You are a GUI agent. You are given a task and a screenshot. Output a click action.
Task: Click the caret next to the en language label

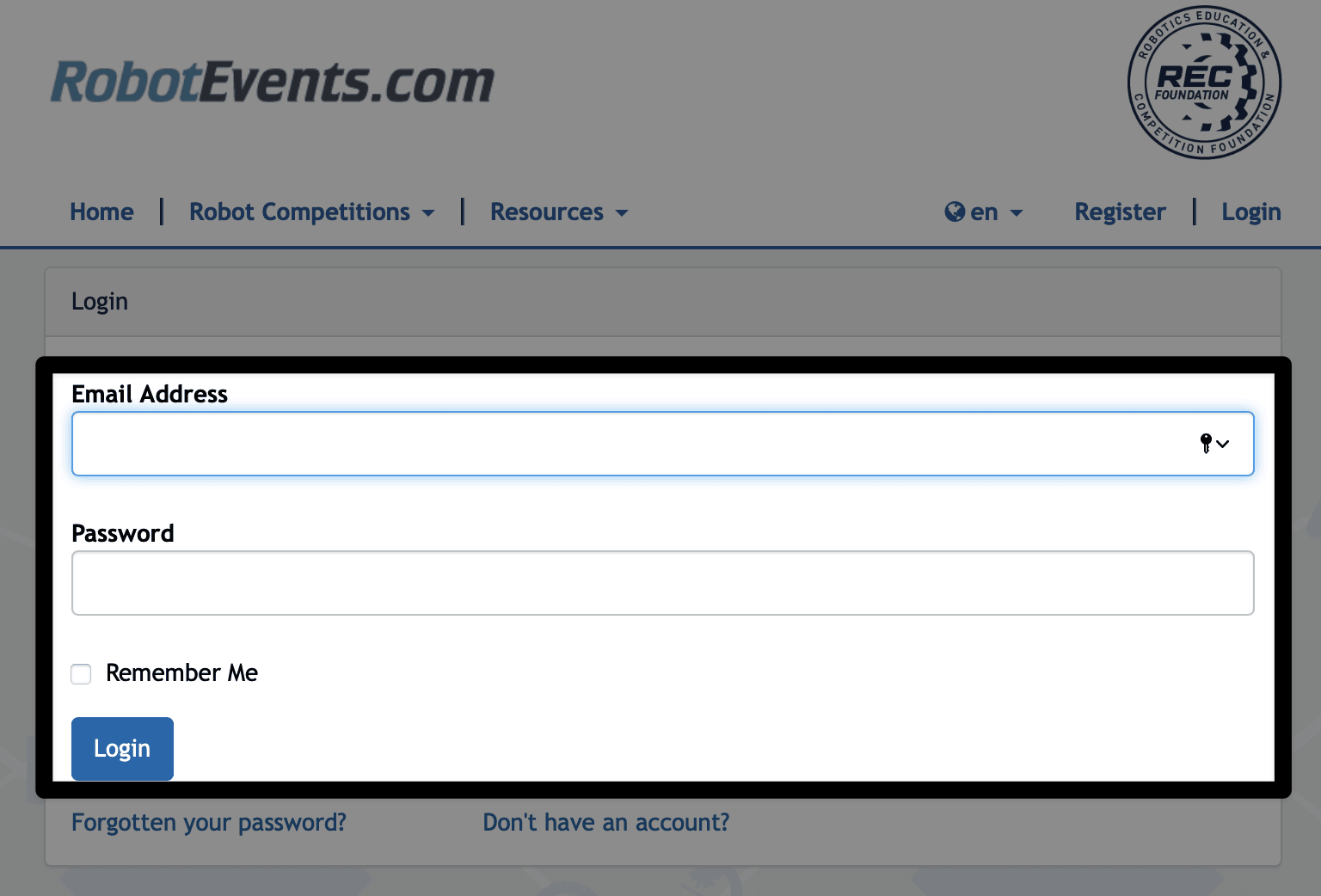click(x=1017, y=213)
